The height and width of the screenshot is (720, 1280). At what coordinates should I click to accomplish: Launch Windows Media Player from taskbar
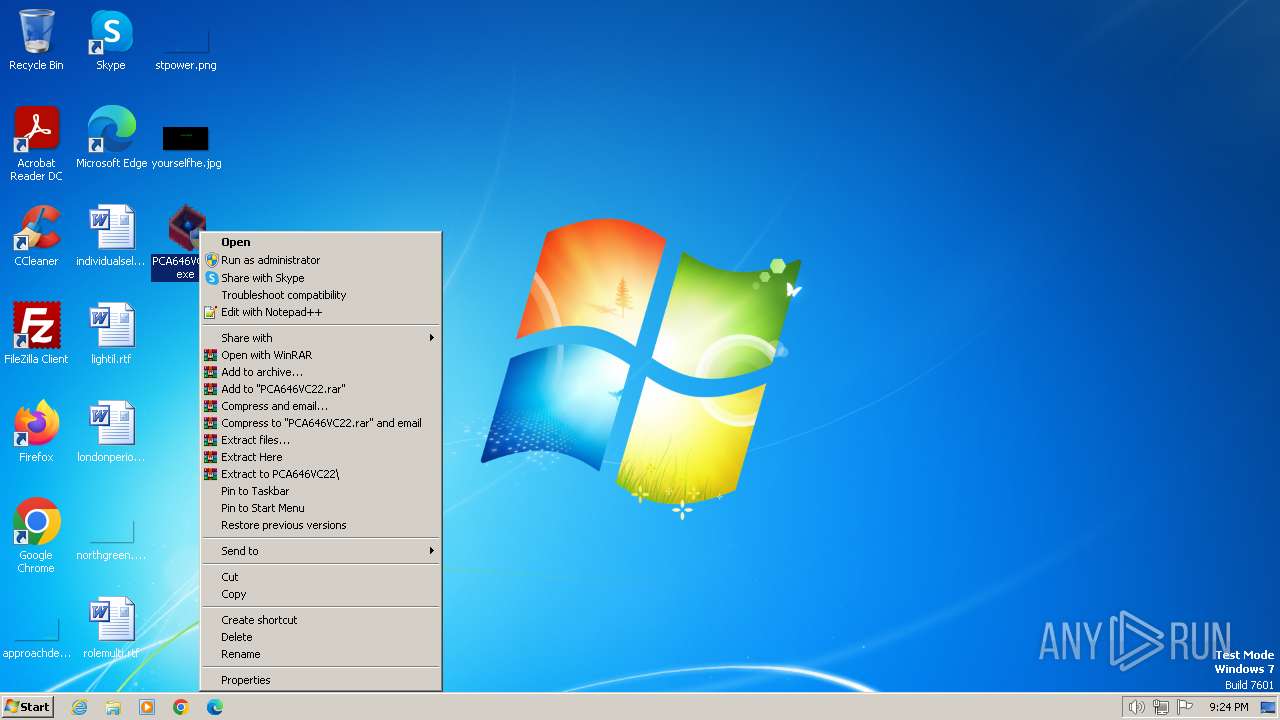tap(147, 707)
